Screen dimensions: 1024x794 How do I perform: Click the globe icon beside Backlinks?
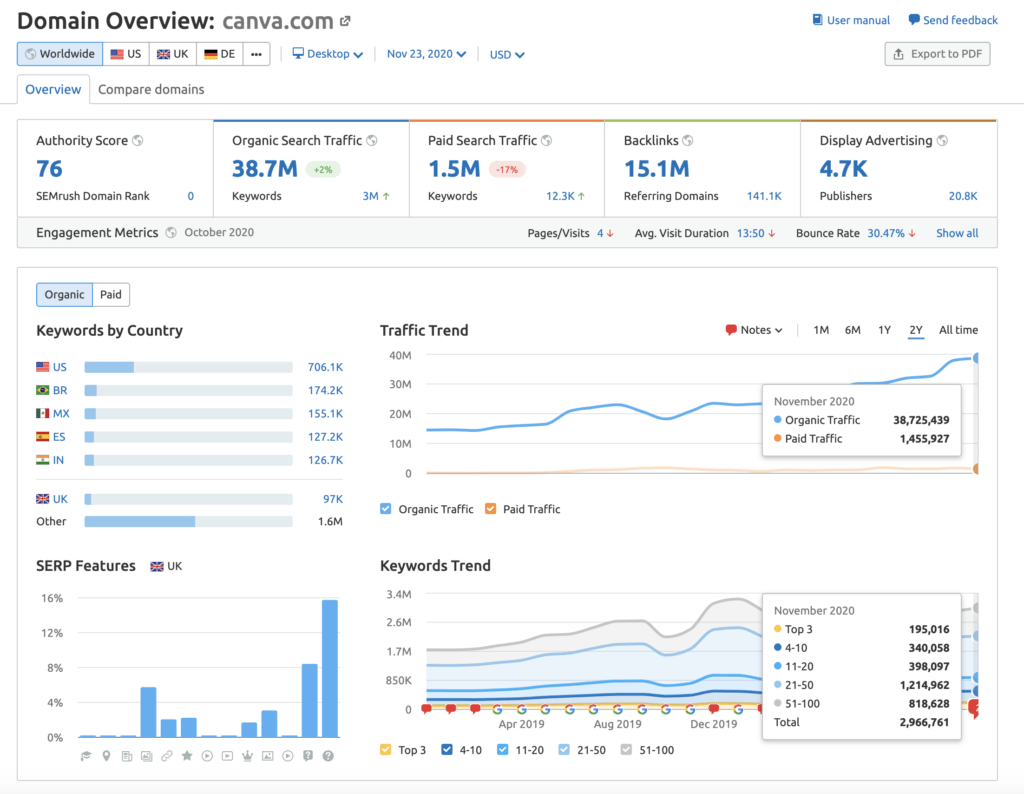(688, 140)
